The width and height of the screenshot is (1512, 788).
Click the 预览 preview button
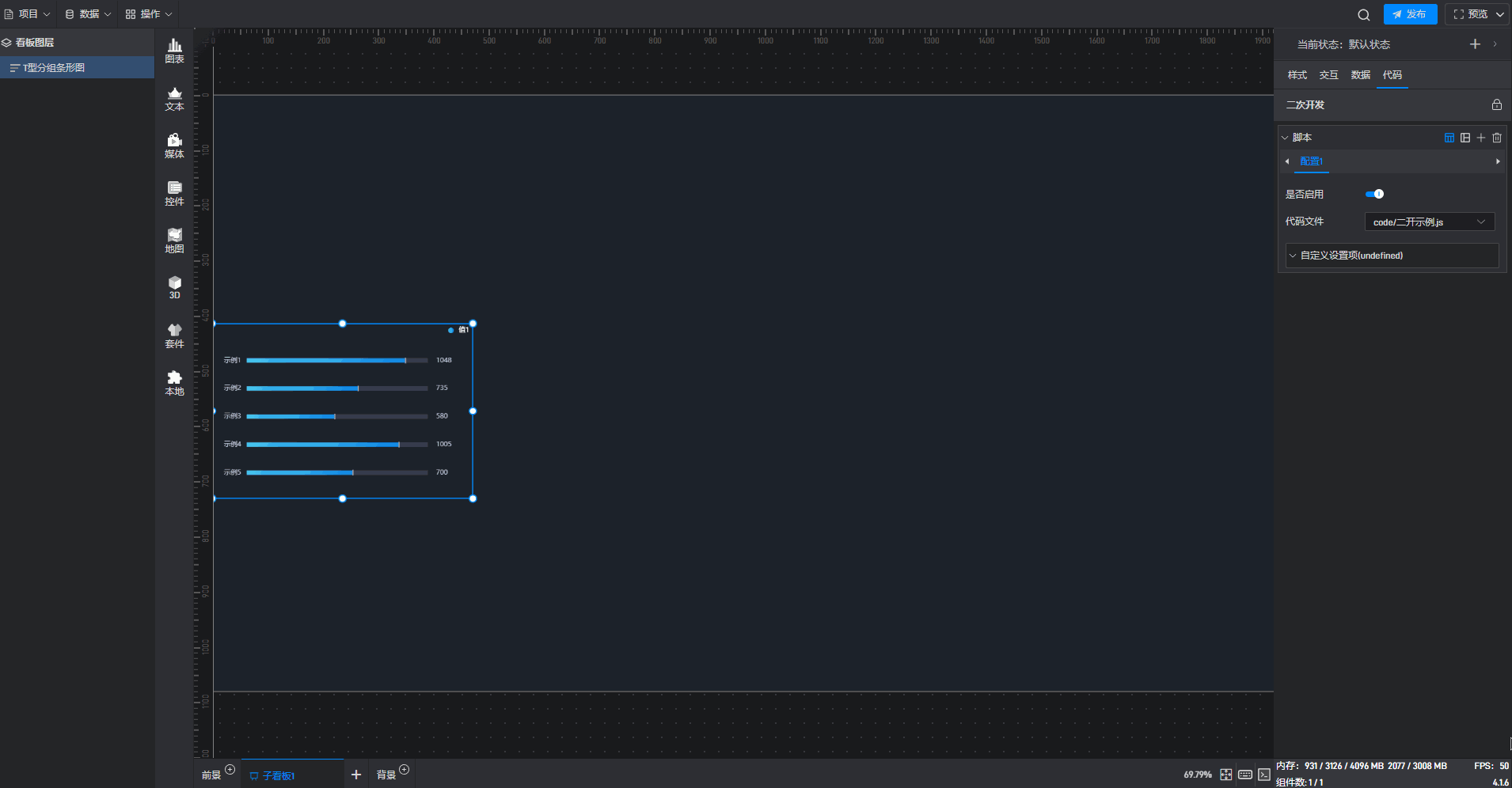click(1470, 14)
